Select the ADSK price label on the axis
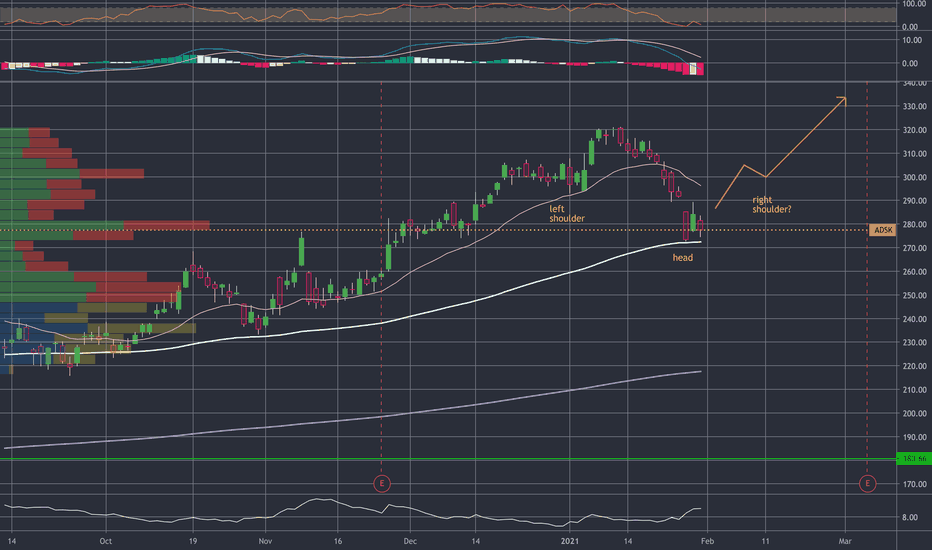The image size is (932, 550). (883, 230)
